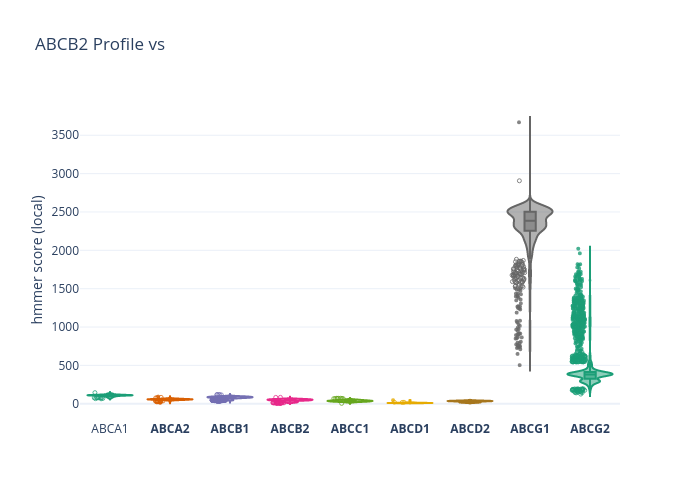The height and width of the screenshot is (500, 700).
Task: Click the chart title ABCB2 Profile vs
Action: pyautogui.click(x=100, y=44)
